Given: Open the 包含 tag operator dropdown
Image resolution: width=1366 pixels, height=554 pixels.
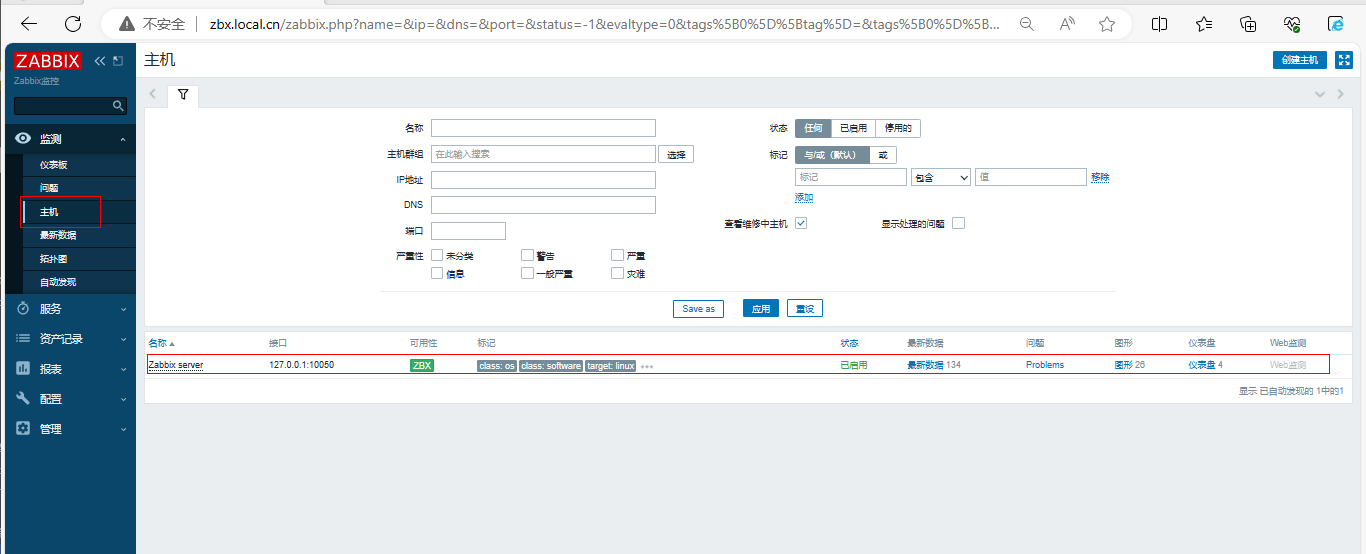Looking at the screenshot, I should (x=940, y=177).
